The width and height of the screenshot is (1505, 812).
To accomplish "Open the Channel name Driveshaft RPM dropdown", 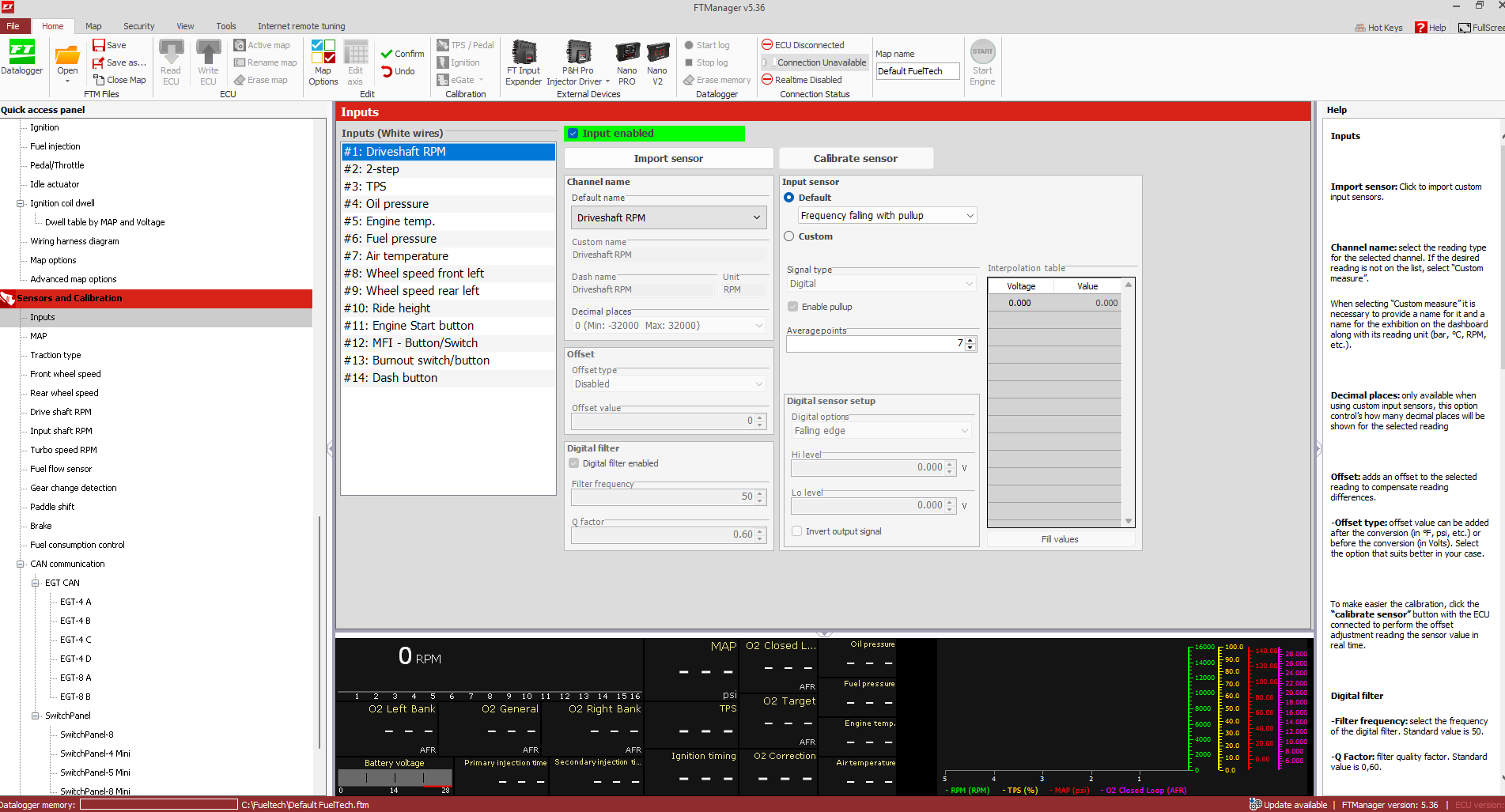I will click(669, 217).
